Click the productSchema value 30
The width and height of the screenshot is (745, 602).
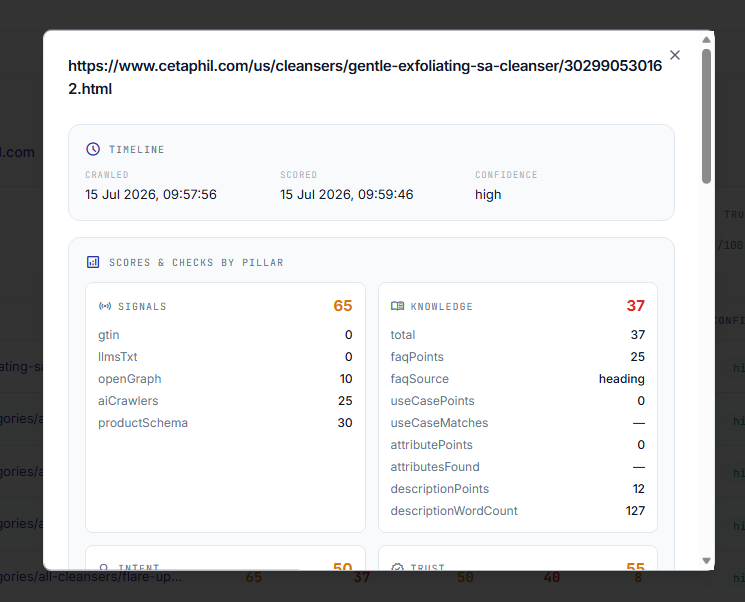(x=345, y=423)
